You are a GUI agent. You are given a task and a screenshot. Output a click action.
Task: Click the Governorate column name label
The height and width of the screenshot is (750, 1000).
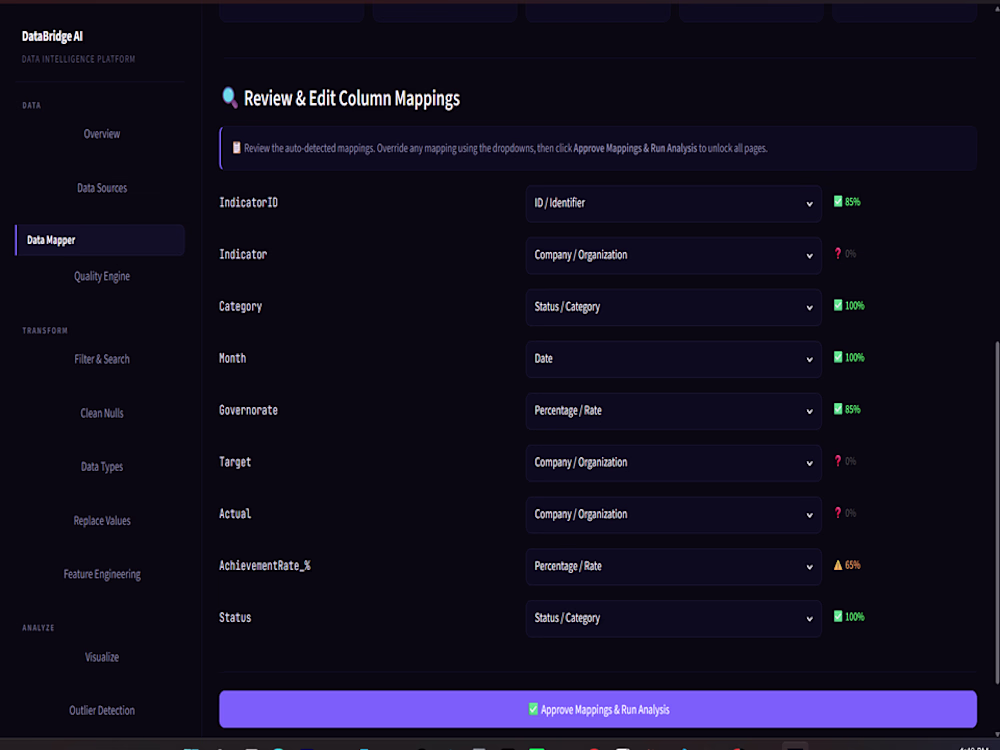tap(249, 410)
